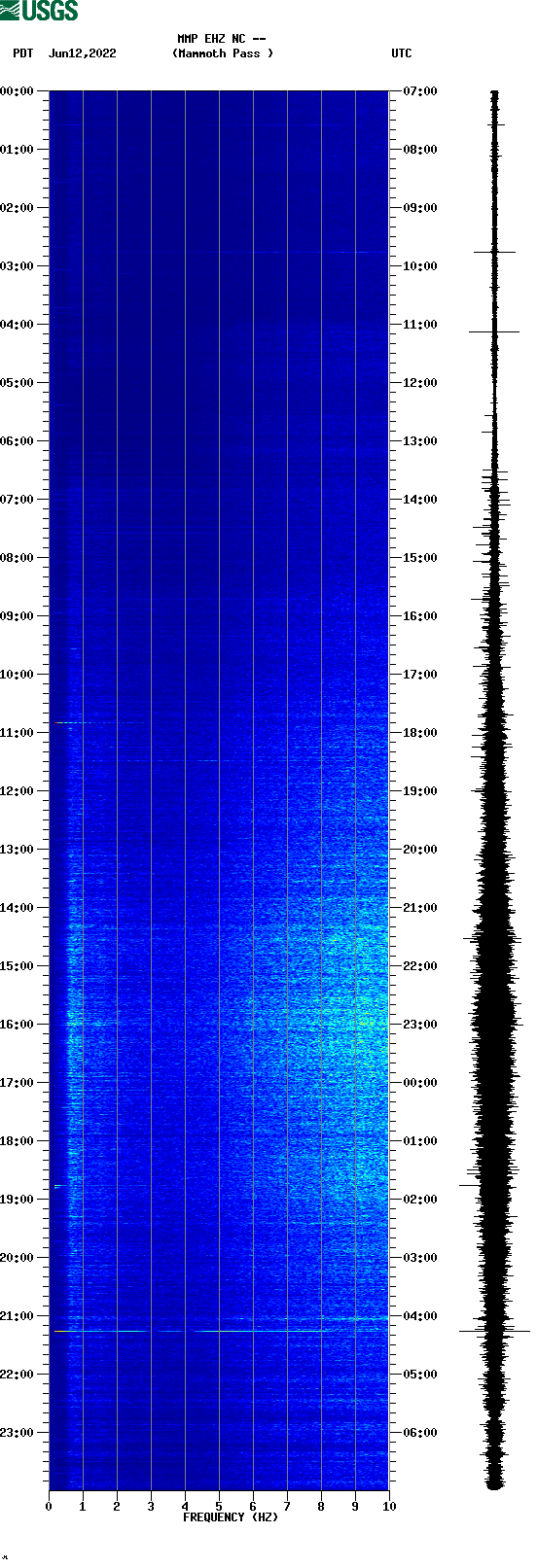The image size is (537, 1568).
Task: Click the USGS logo
Action: 39,11
